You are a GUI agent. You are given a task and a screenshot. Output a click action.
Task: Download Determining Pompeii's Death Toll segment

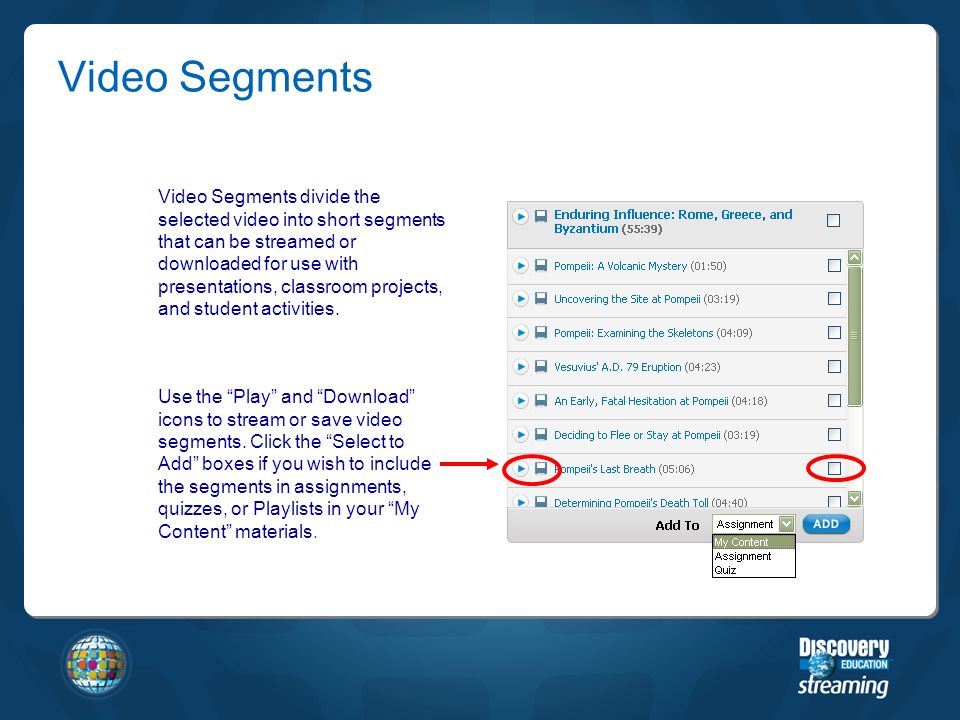pyautogui.click(x=541, y=501)
